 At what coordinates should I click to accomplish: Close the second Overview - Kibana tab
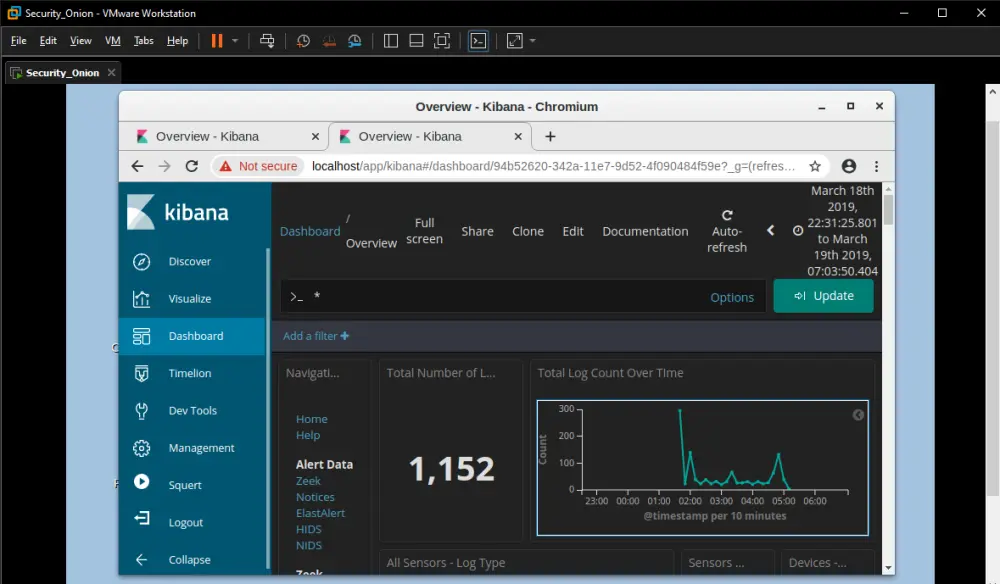(x=518, y=136)
